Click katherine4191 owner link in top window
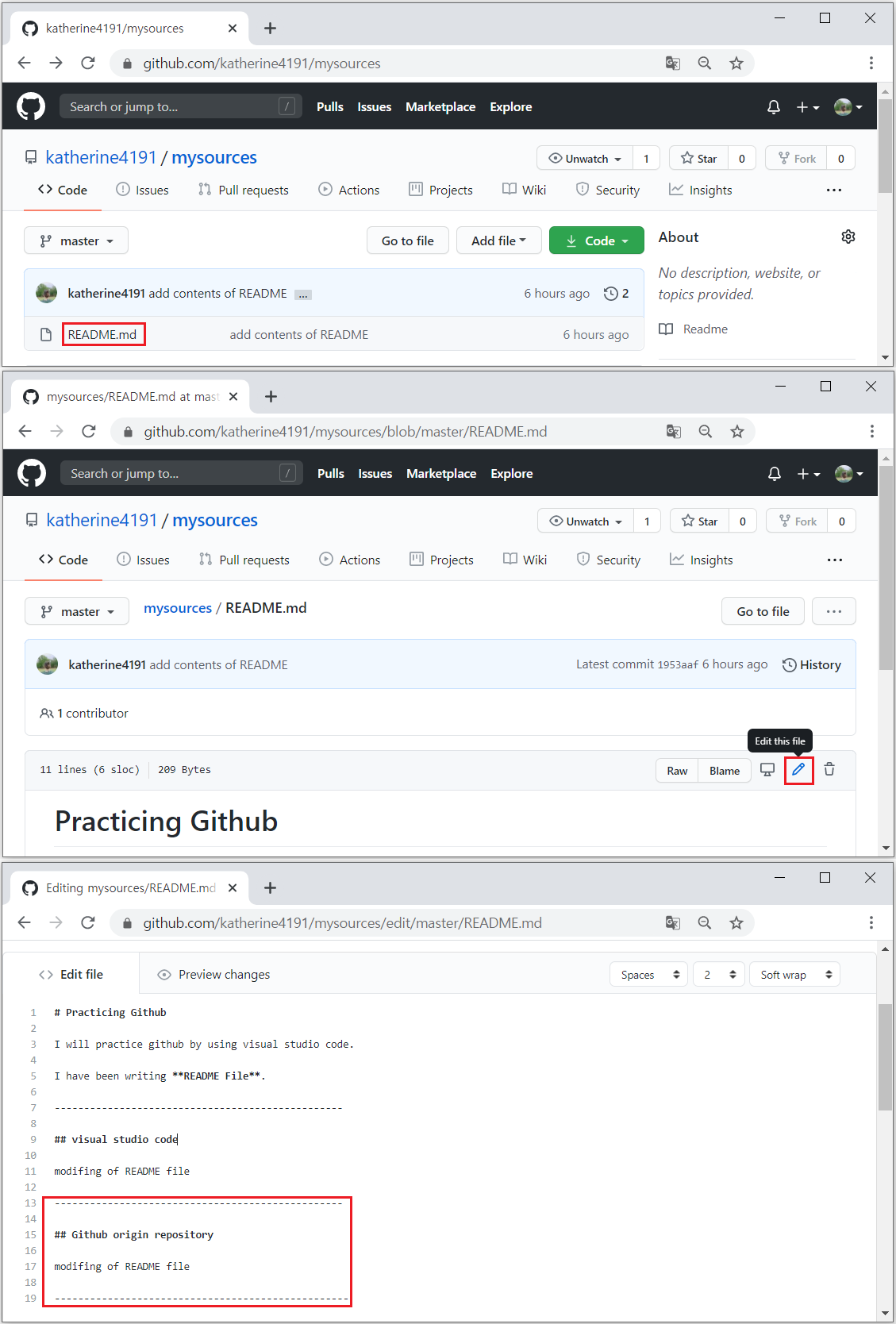 click(102, 157)
